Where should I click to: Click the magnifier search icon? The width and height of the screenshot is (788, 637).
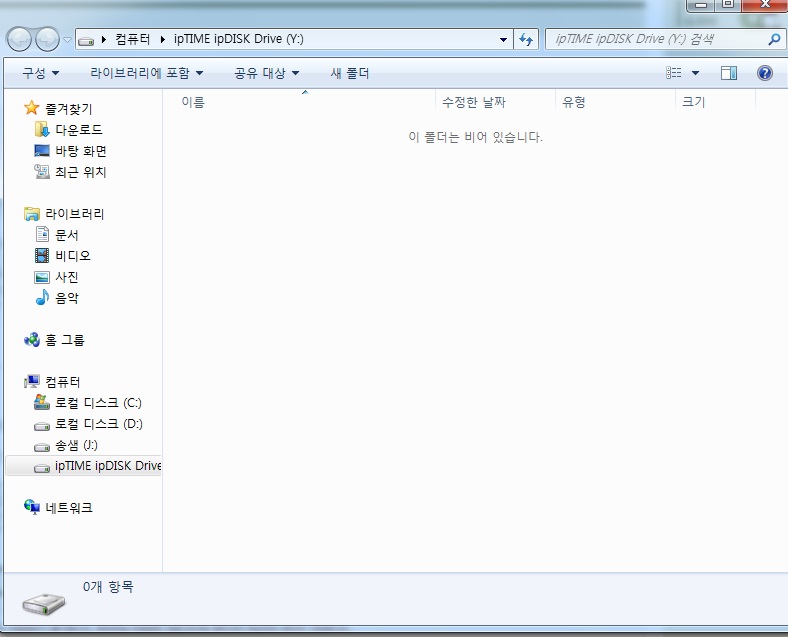coord(774,39)
